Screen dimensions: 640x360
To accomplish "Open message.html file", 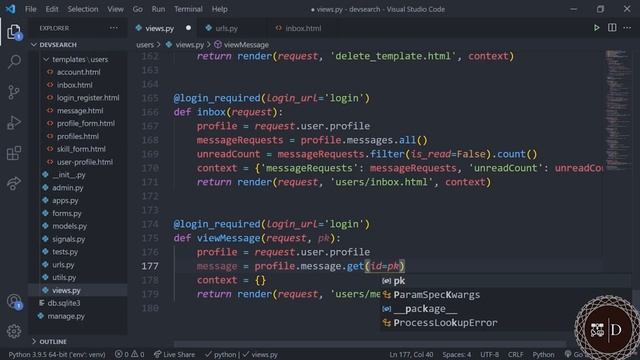I will (80, 111).
